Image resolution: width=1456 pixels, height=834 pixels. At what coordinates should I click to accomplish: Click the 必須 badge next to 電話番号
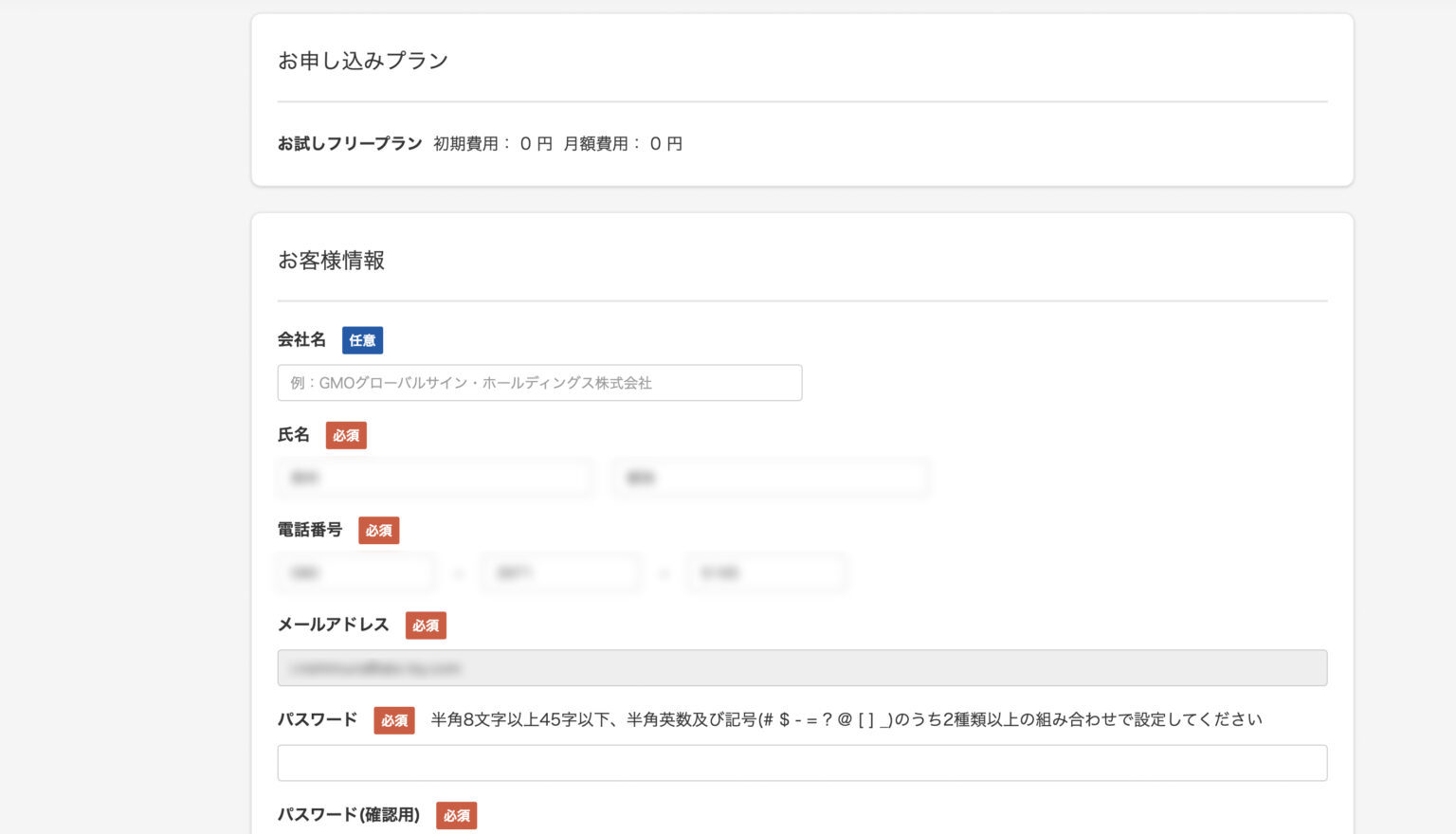[378, 531]
